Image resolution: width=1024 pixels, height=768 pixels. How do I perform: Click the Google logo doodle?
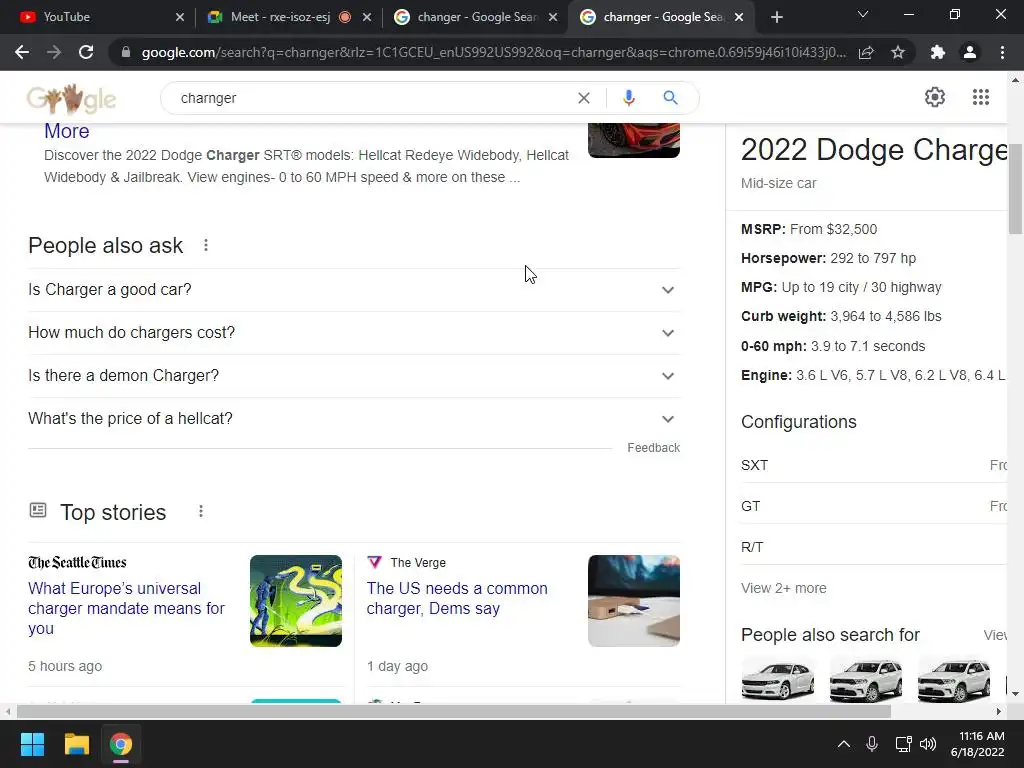(x=71, y=99)
